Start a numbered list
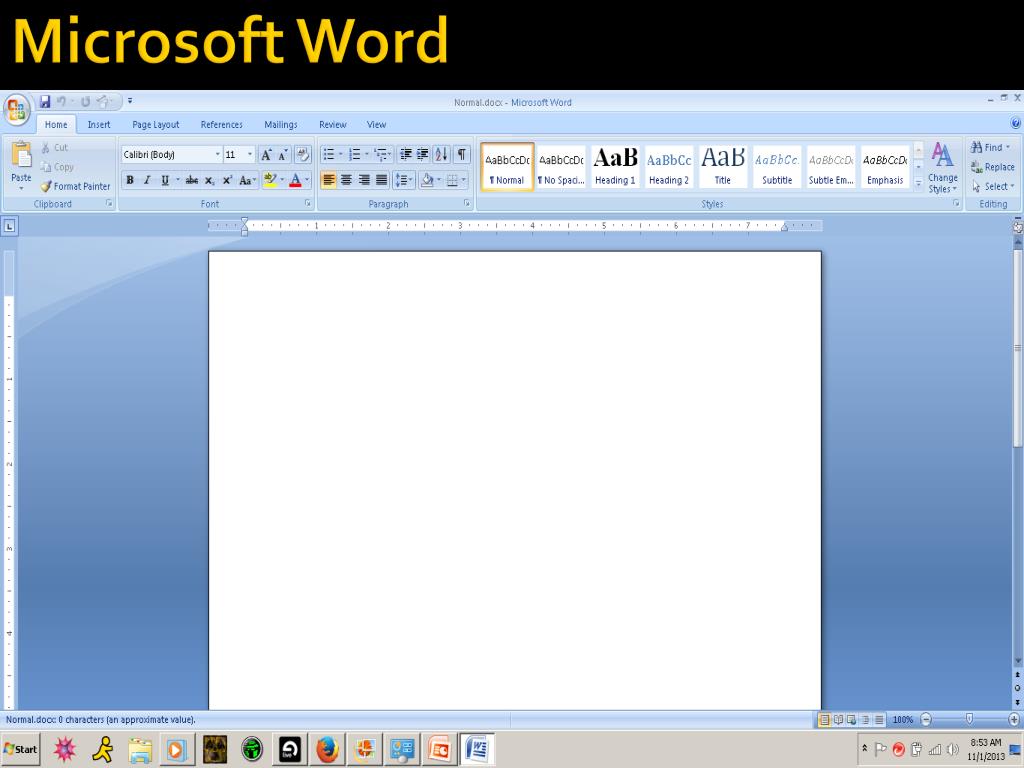Viewport: 1024px width, 768px height. [355, 155]
